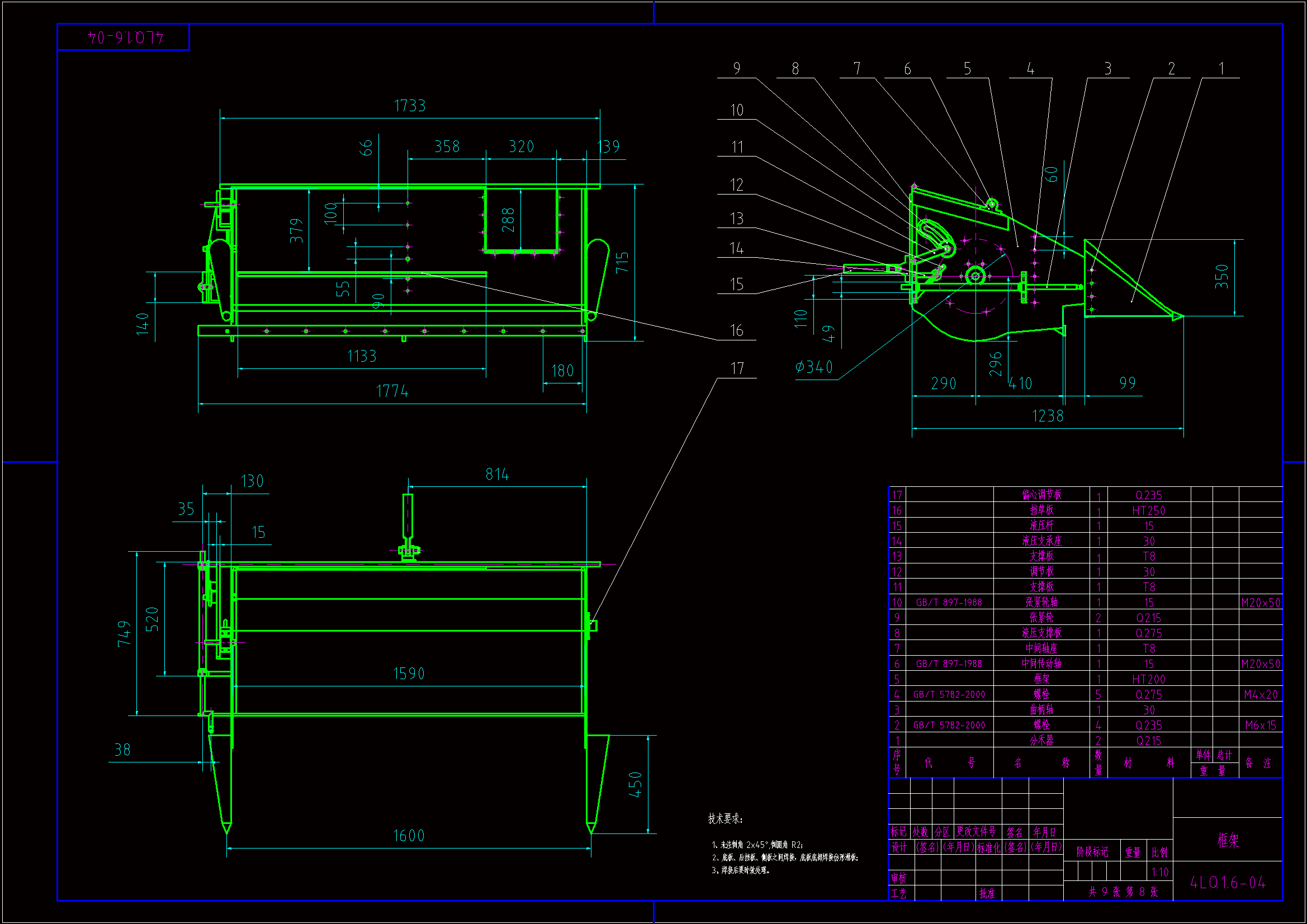The height and width of the screenshot is (924, 1307).
Task: Select the 框架 title block name
Action: click(x=1227, y=841)
